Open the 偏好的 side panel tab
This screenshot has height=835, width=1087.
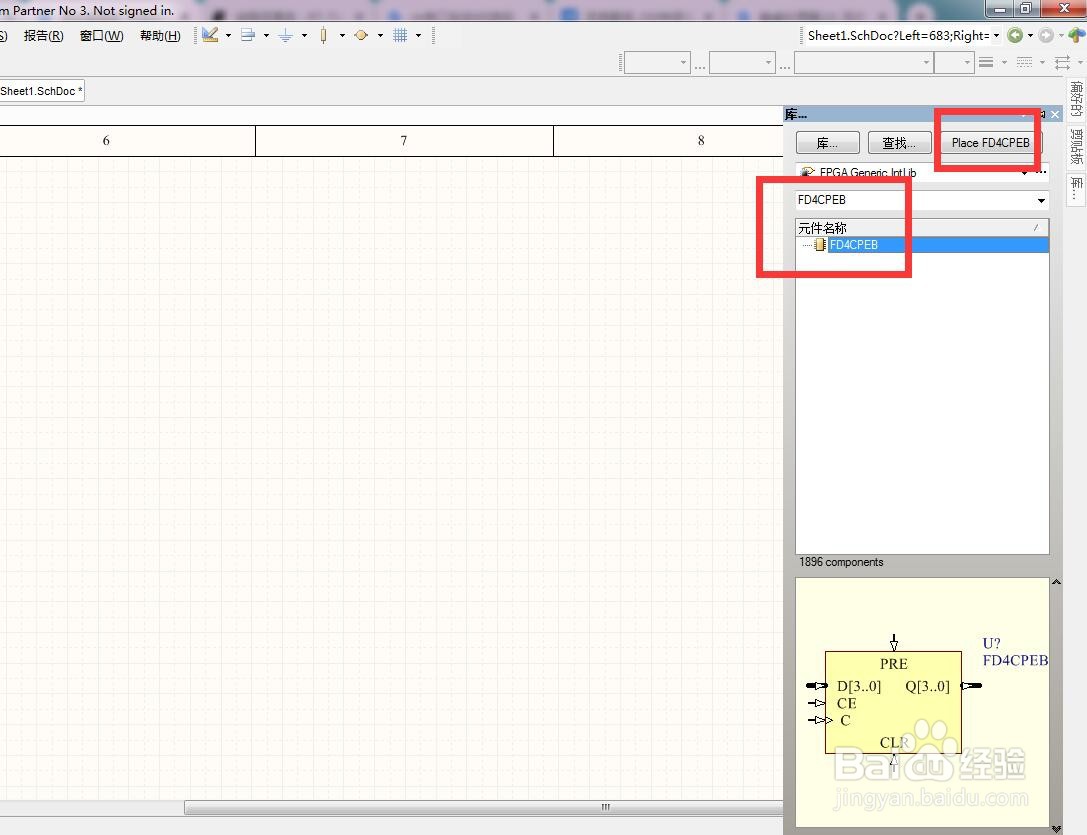pyautogui.click(x=1077, y=99)
